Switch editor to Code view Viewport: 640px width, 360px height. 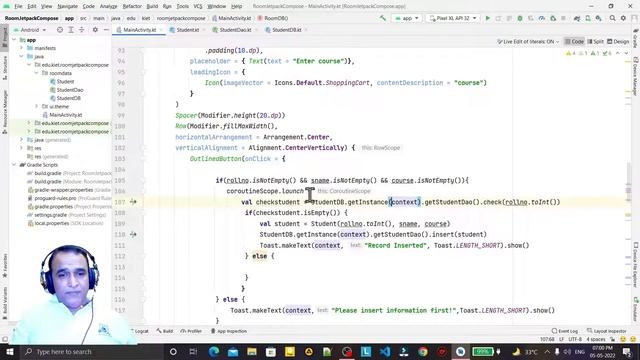tap(574, 42)
